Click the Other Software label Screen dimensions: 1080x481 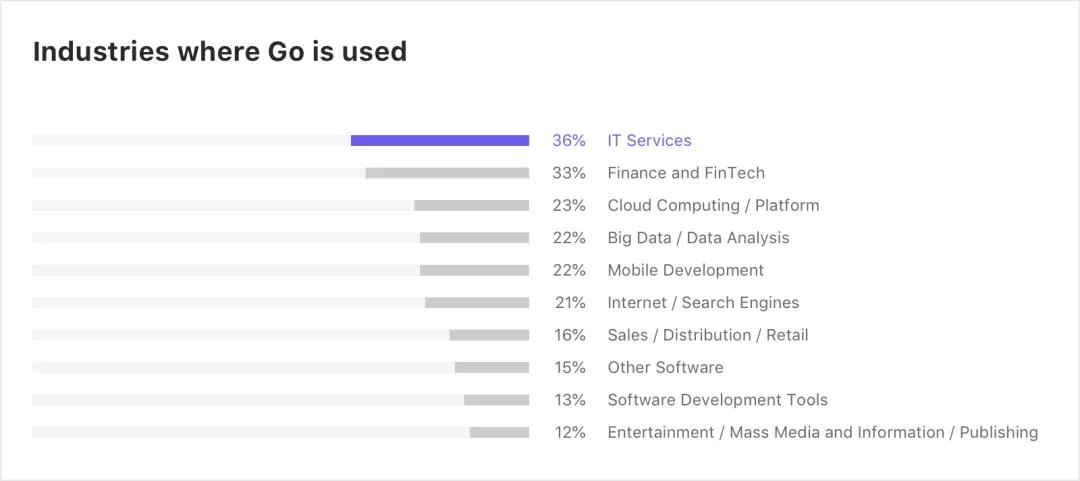tap(665, 368)
